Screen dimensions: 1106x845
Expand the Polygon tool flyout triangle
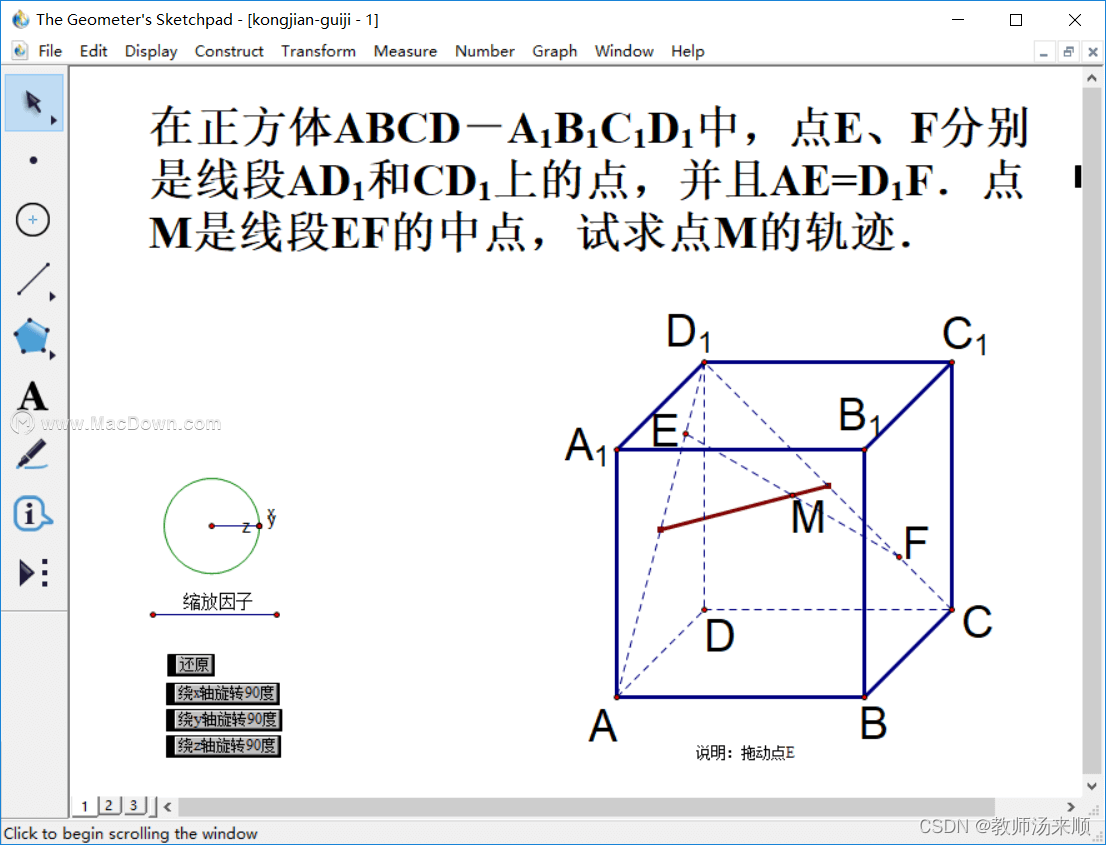(53, 355)
